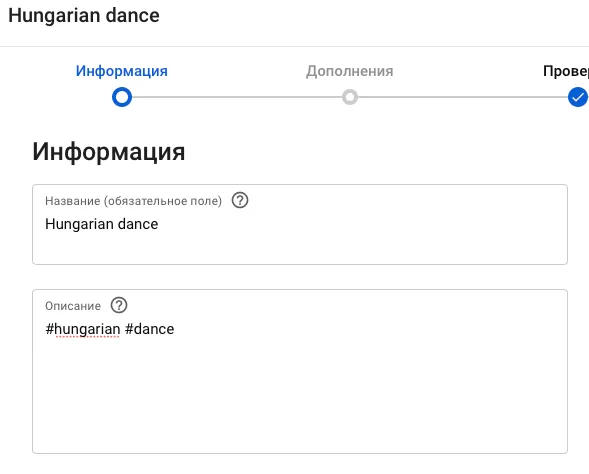Click the #dance hashtag in description

[x=150, y=329]
